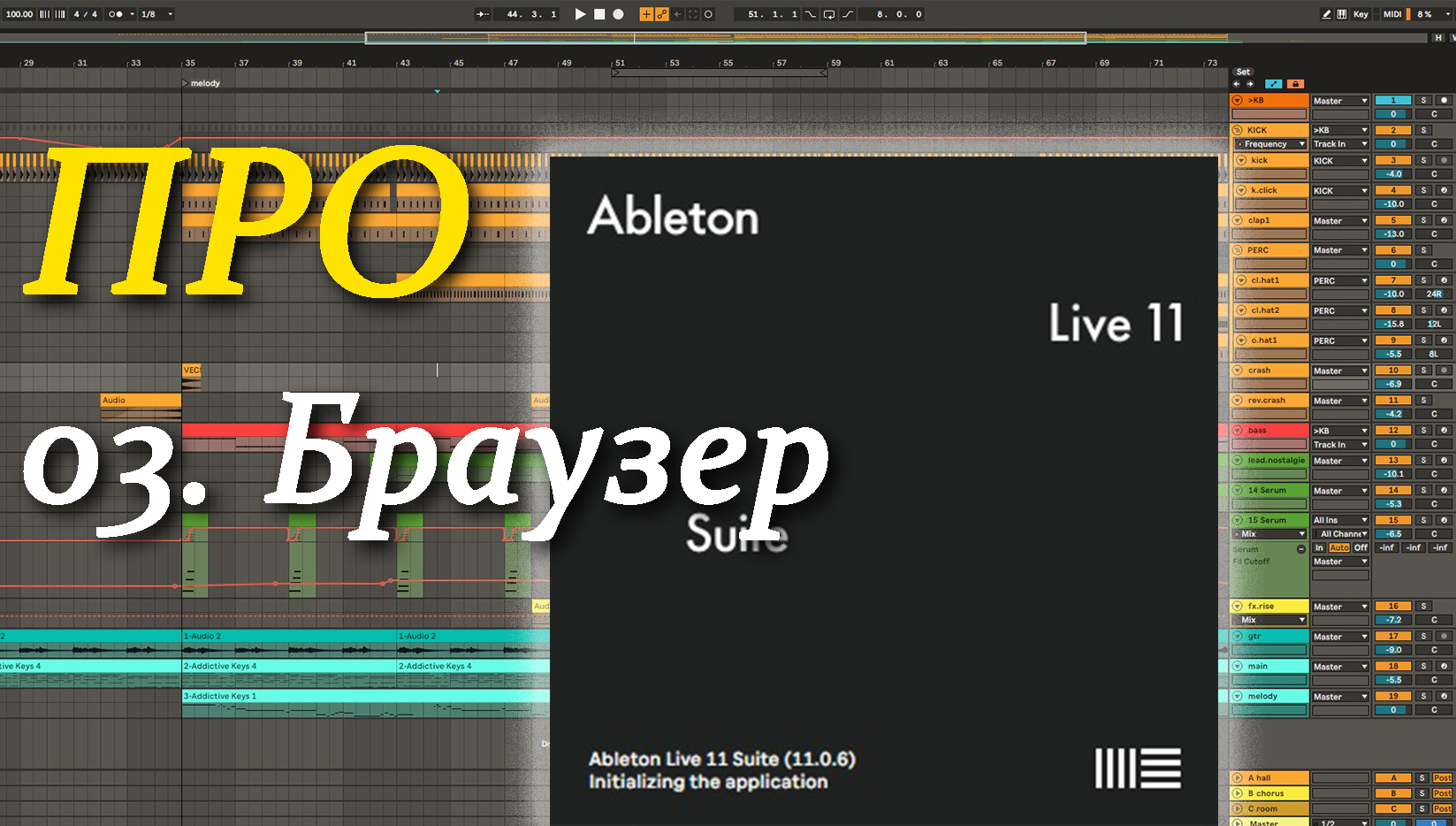
Task: Toggle the MIDI Arrangement Overdub plus icon
Action: 646,14
